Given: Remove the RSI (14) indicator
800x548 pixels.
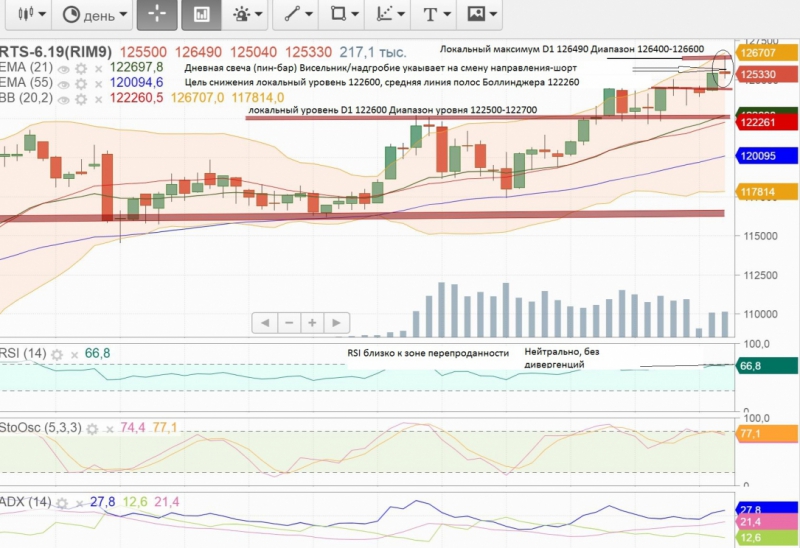Looking at the screenshot, I should click(74, 355).
